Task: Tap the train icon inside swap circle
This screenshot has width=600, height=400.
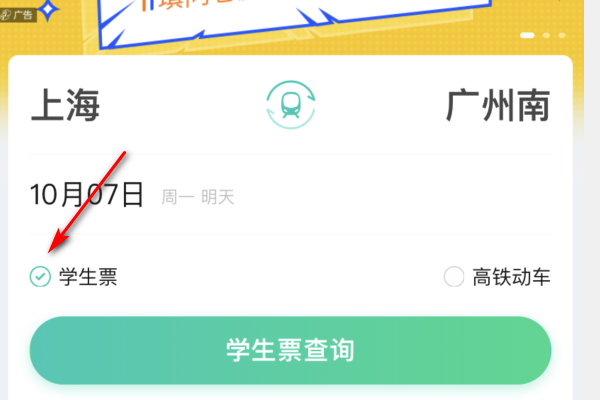Action: pyautogui.click(x=291, y=105)
